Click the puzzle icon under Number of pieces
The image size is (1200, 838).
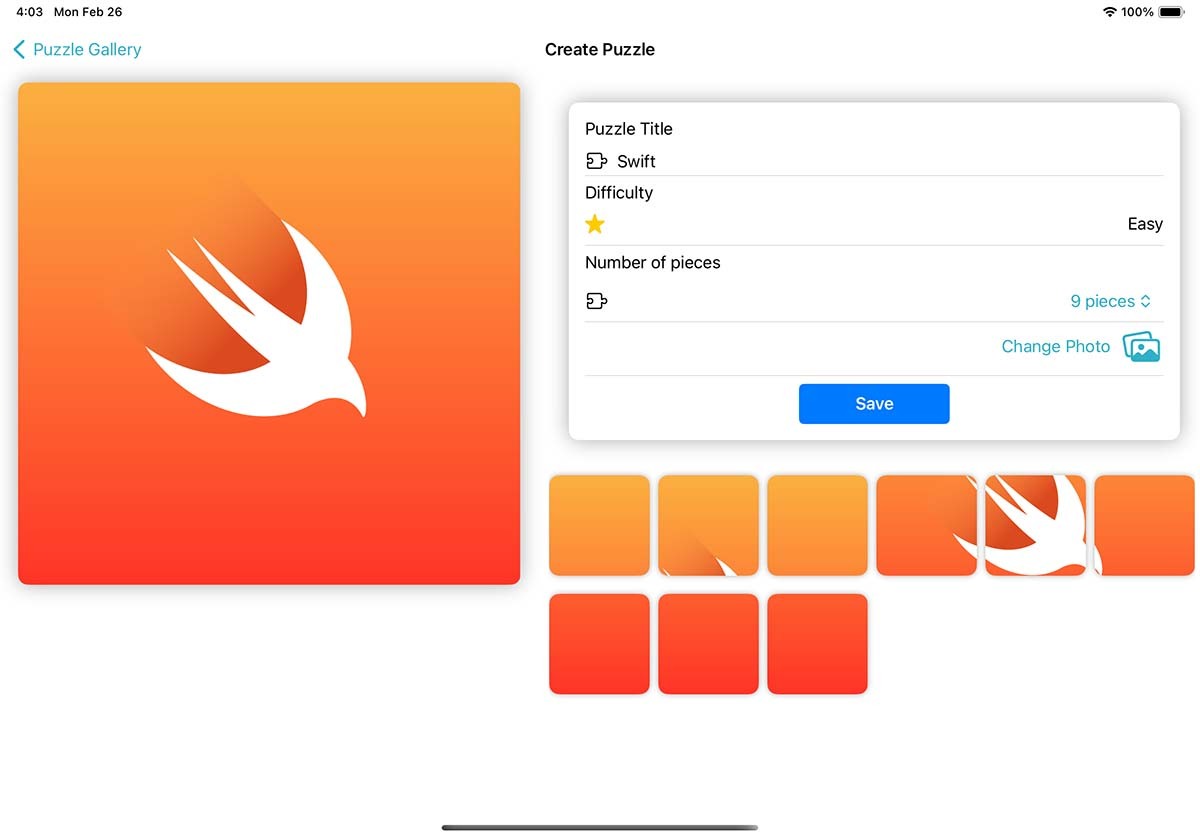pyautogui.click(x=596, y=301)
